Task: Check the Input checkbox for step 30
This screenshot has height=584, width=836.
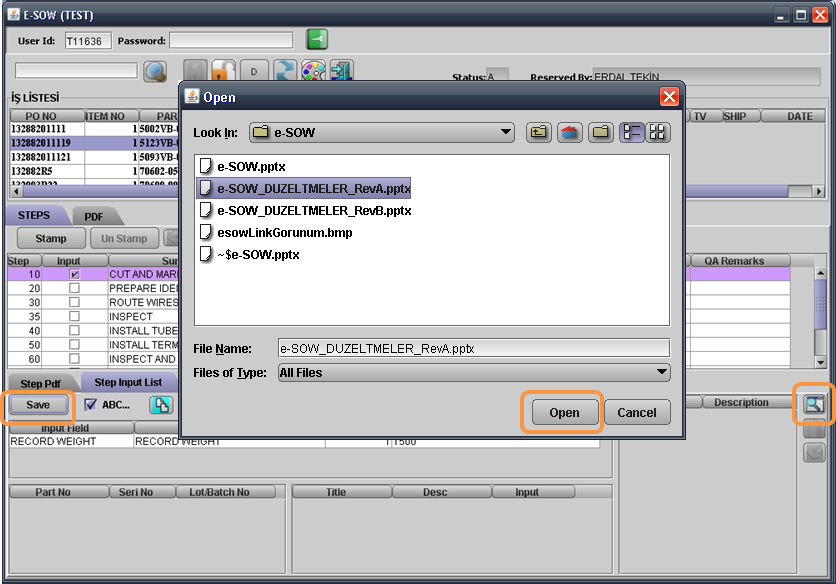Action: [x=74, y=302]
